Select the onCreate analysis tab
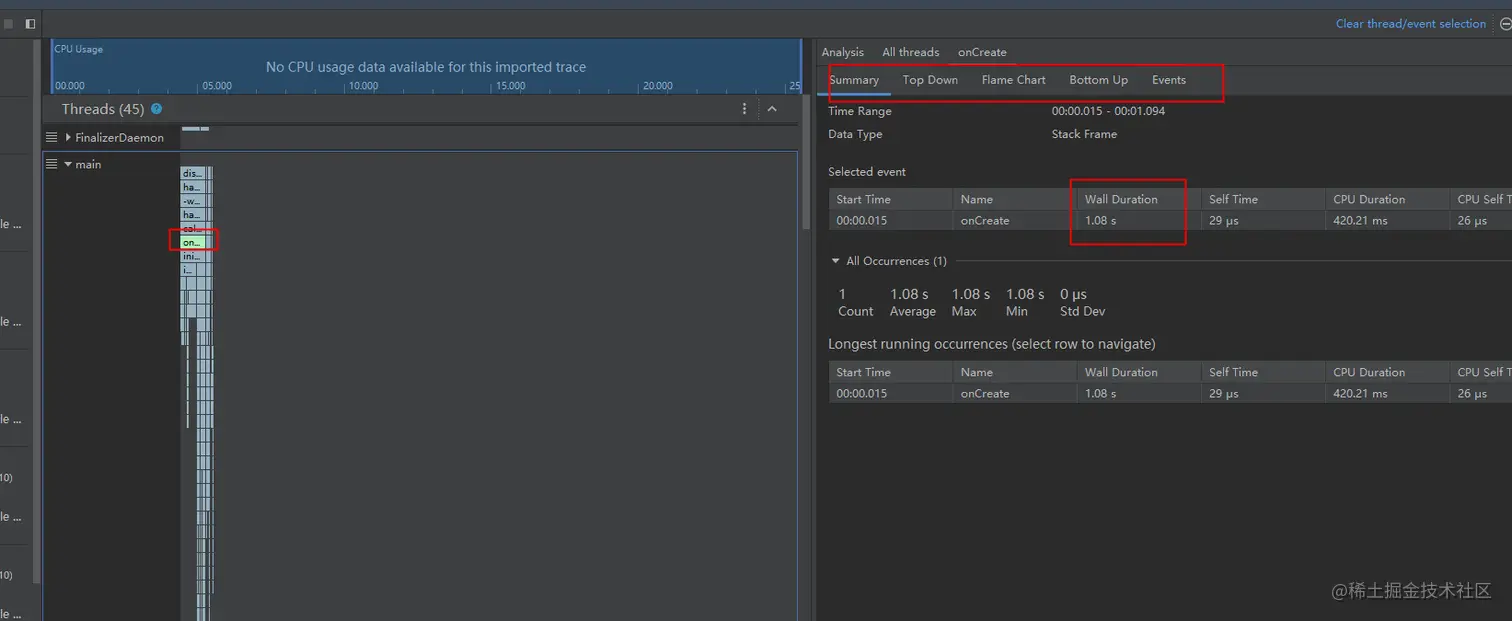The width and height of the screenshot is (1512, 621). tap(982, 52)
